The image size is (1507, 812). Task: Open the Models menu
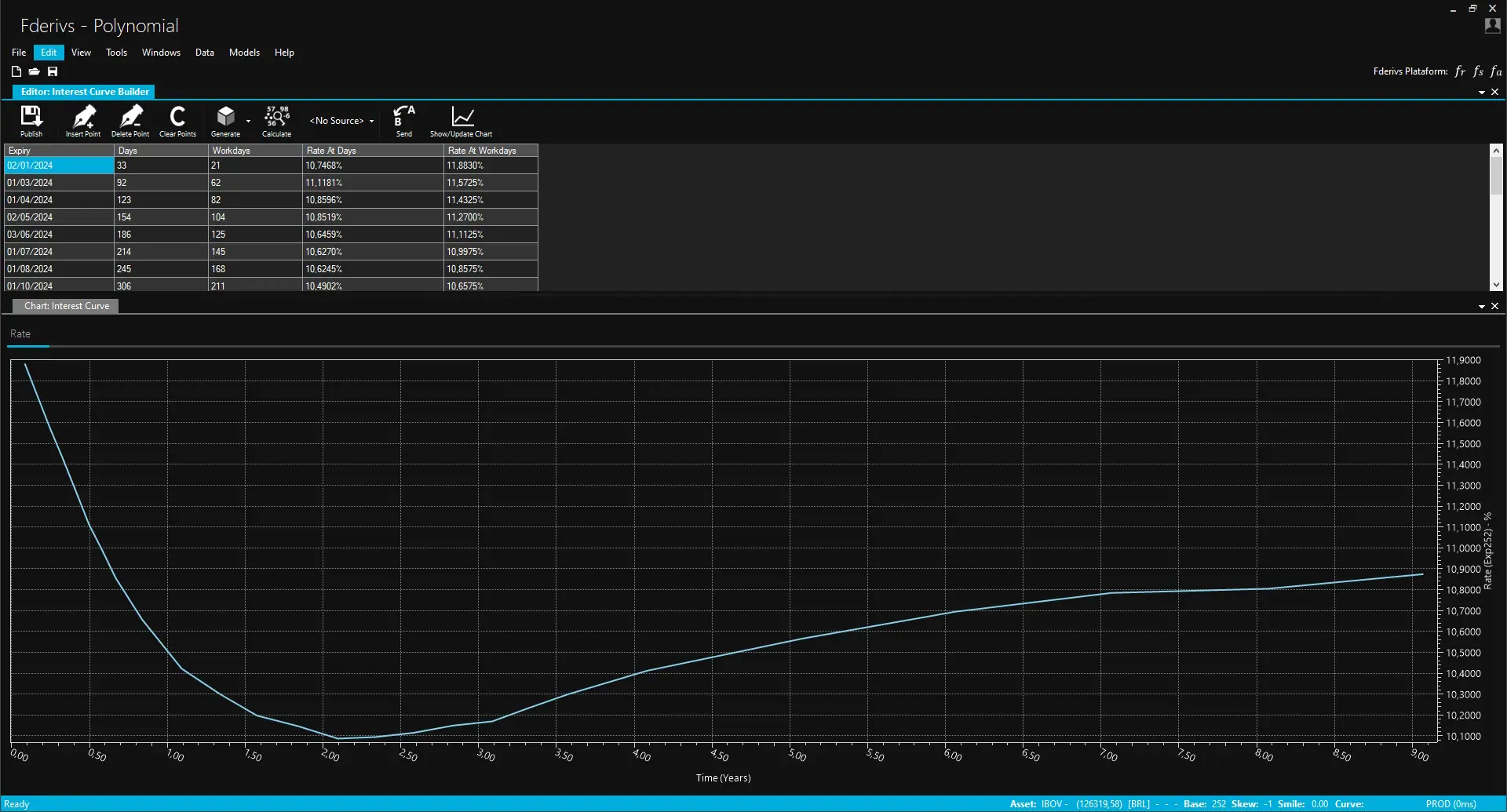coord(244,53)
